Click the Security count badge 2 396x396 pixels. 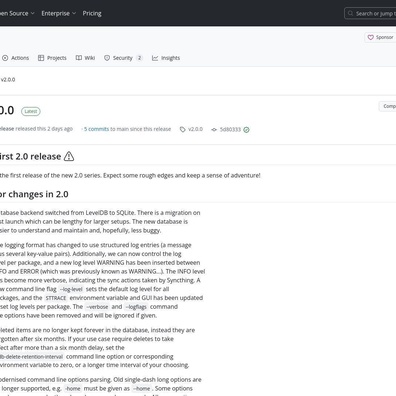[139, 58]
